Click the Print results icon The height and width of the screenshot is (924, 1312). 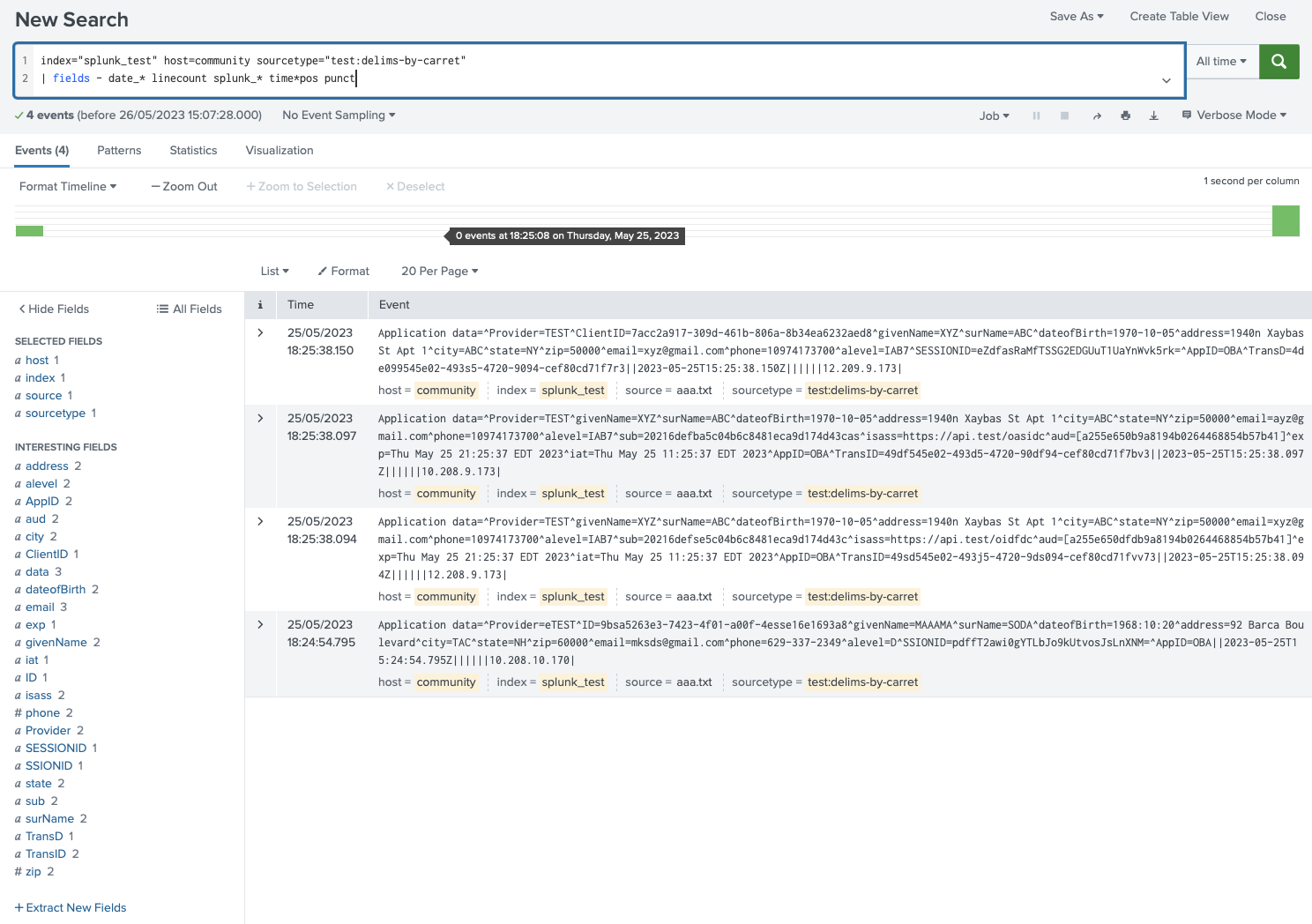coord(1125,115)
